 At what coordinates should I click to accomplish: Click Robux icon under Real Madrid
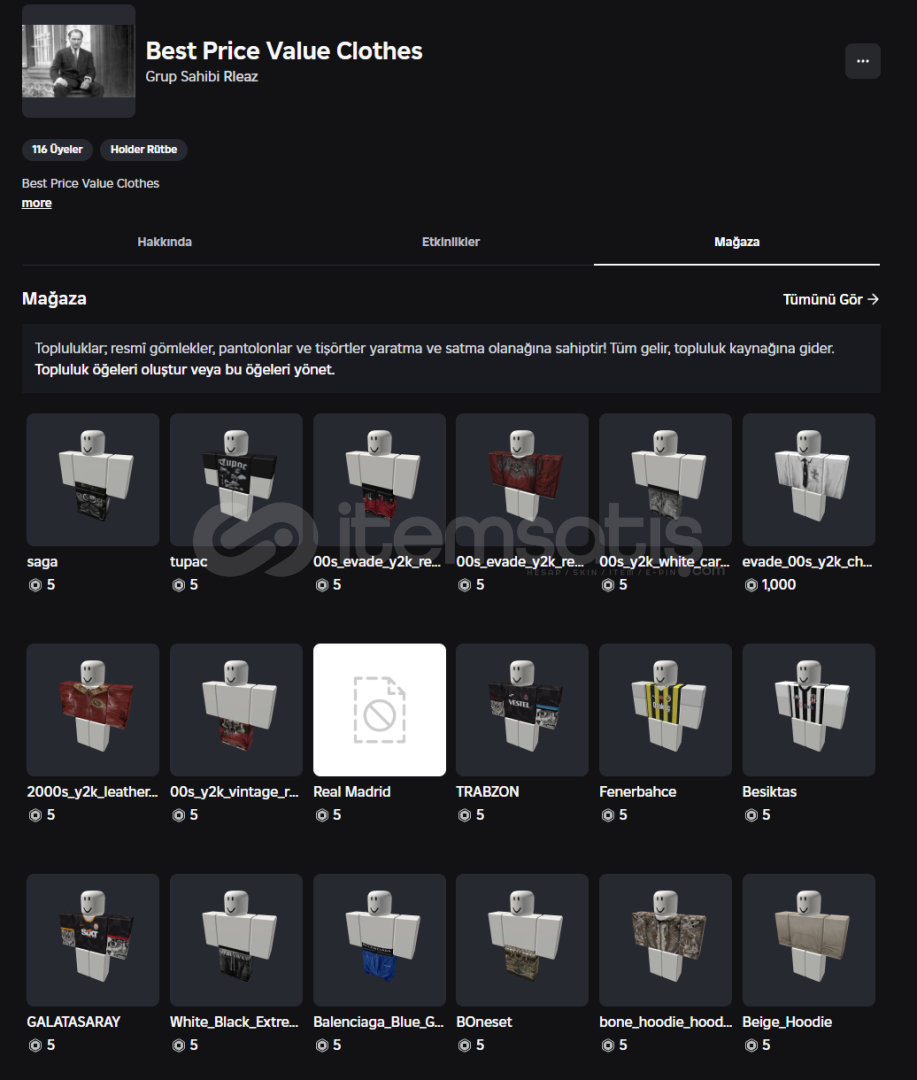[322, 816]
